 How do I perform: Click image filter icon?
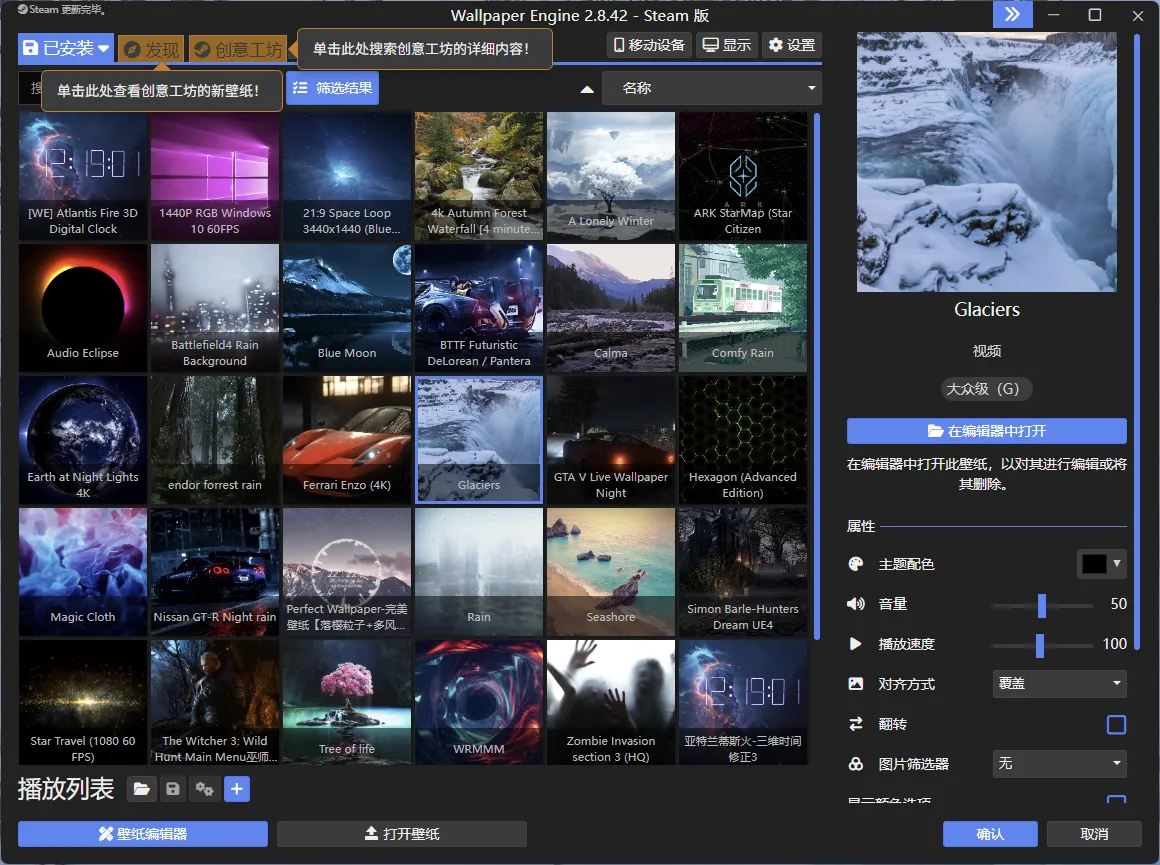856,764
